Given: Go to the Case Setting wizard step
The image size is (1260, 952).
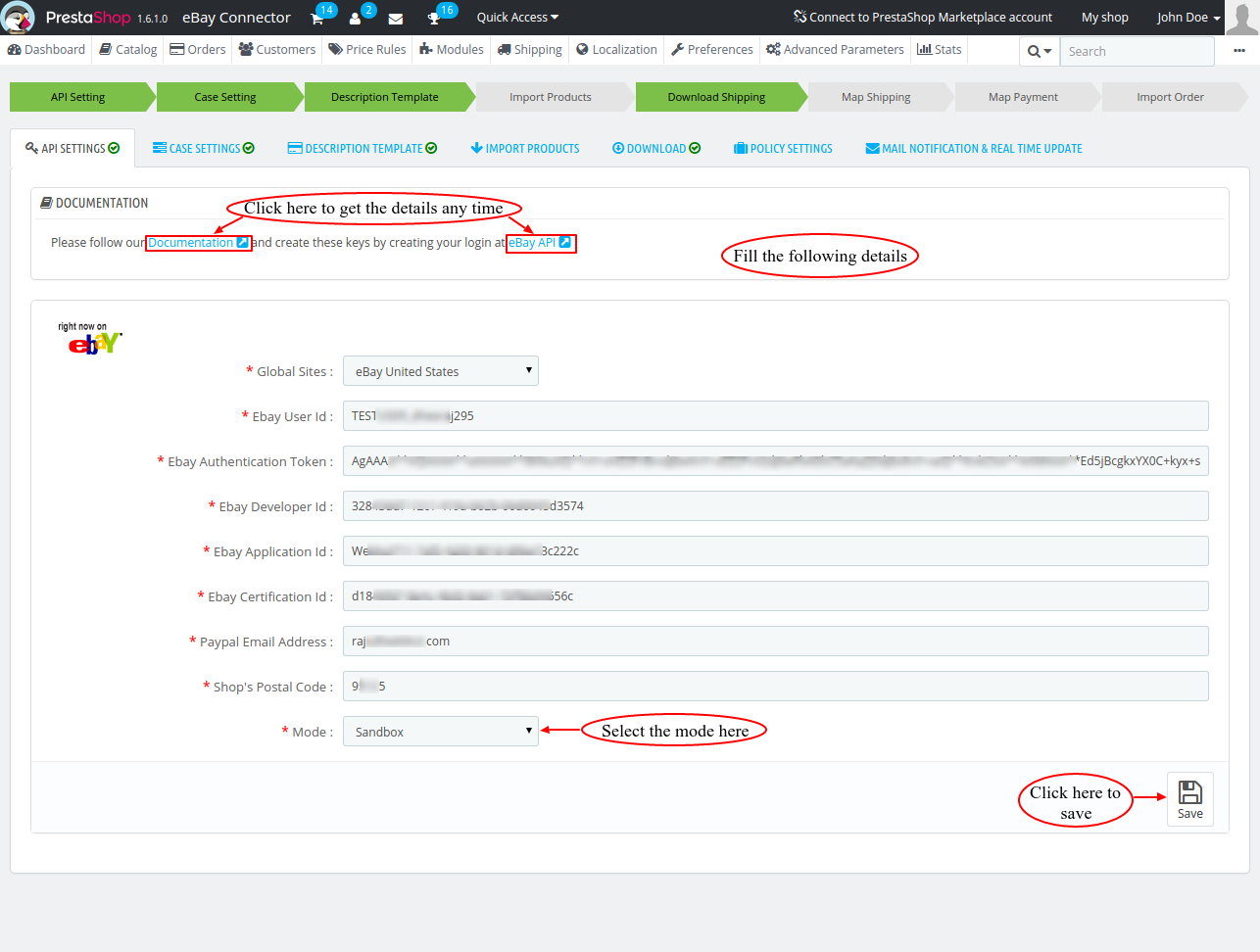Looking at the screenshot, I should click(x=225, y=97).
